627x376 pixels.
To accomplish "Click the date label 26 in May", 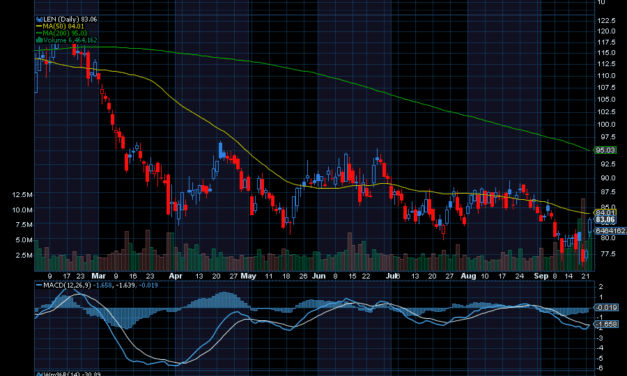I will [303, 276].
